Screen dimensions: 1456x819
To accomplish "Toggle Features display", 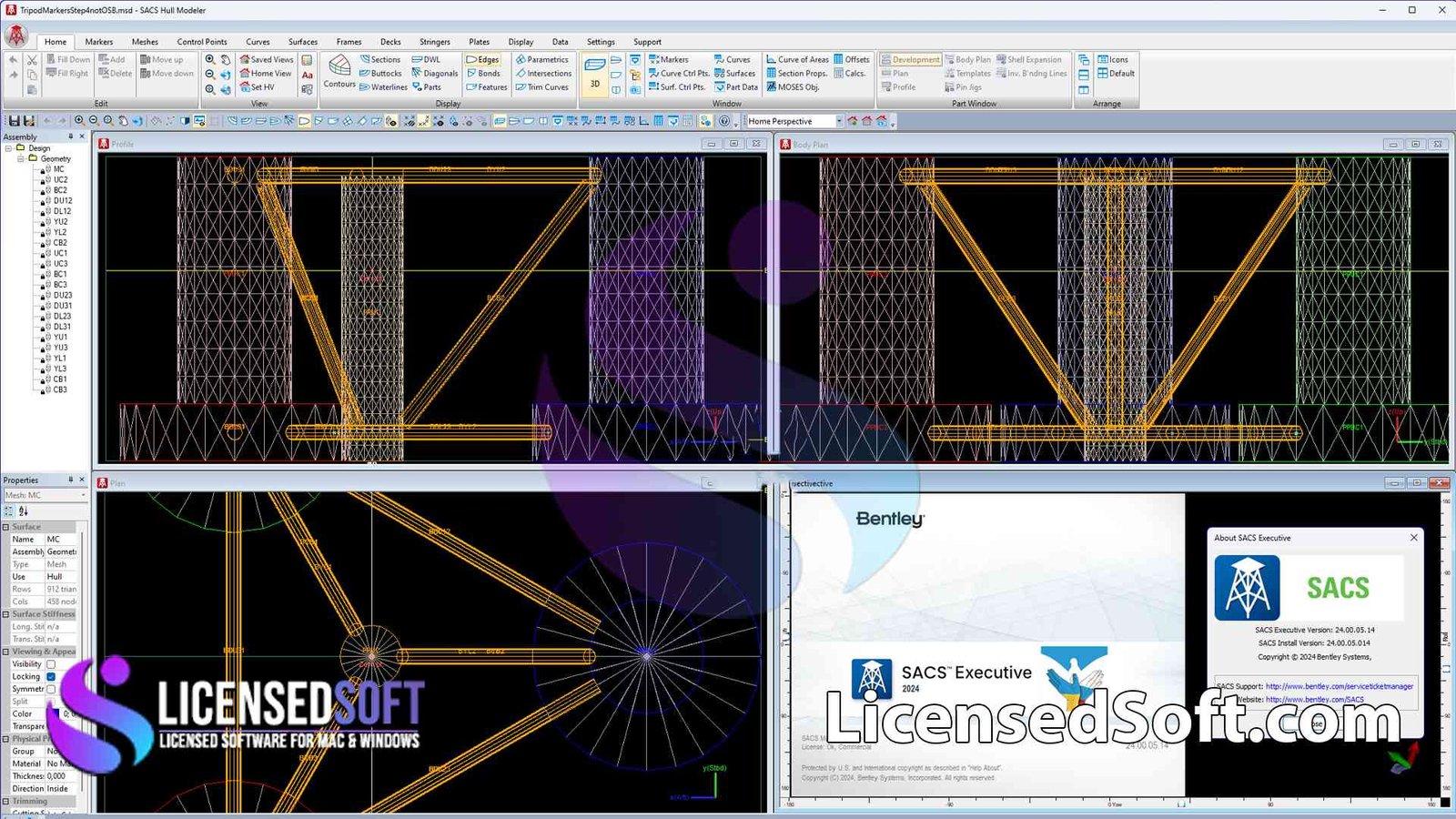I will click(487, 87).
